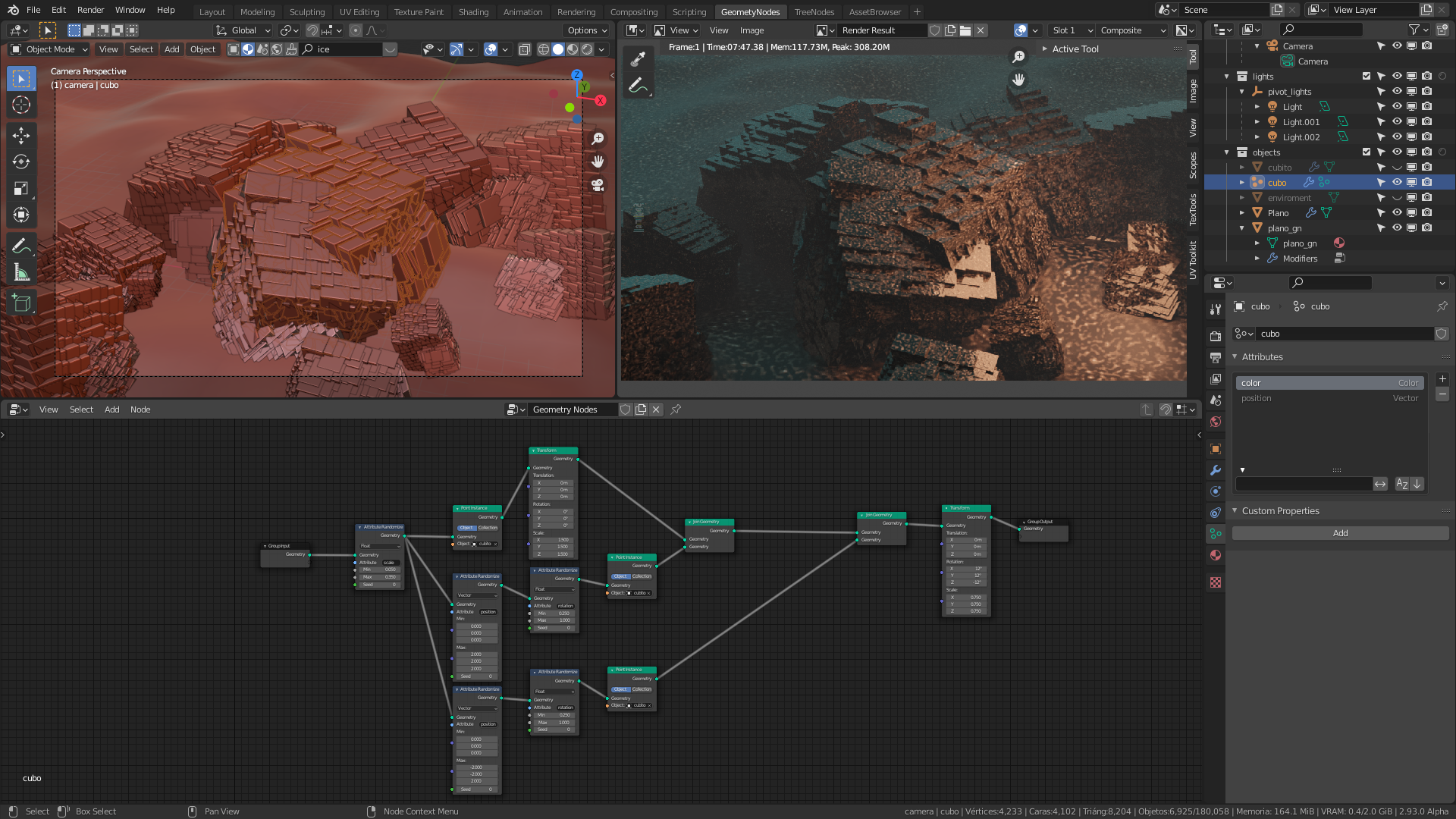1456x819 pixels.
Task: Select the Annotate tool in viewport toolbar
Action: [21, 246]
